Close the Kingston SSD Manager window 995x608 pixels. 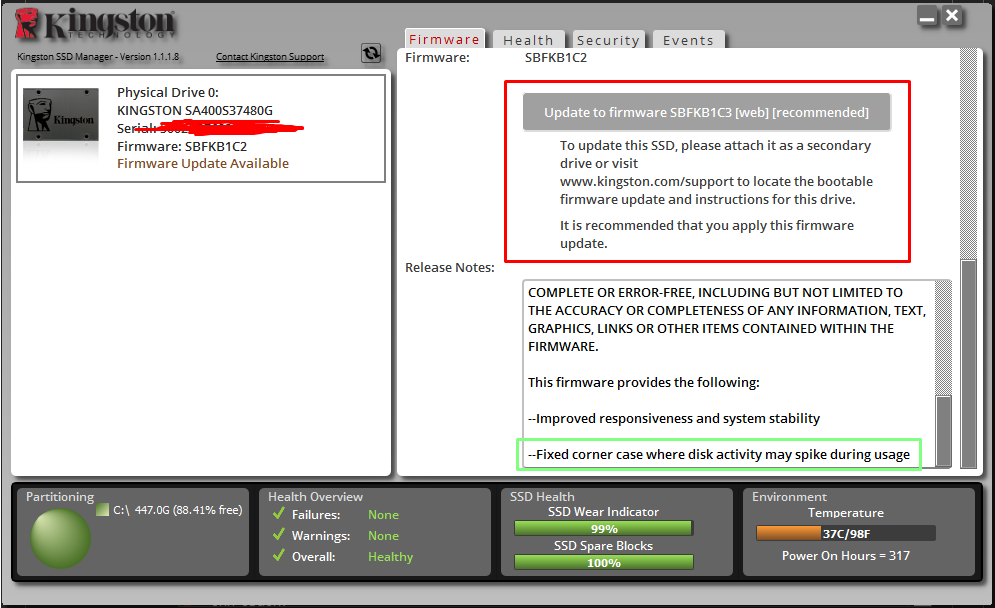click(x=952, y=16)
